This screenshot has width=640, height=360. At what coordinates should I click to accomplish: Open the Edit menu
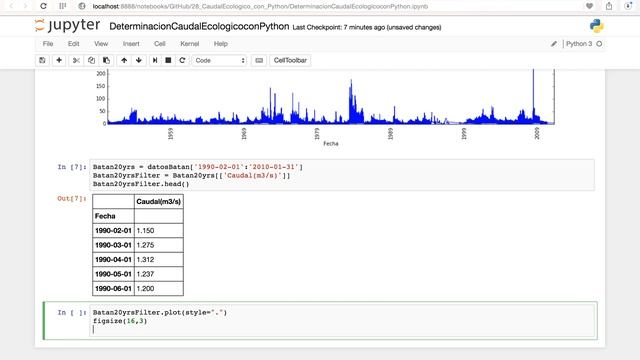point(73,44)
